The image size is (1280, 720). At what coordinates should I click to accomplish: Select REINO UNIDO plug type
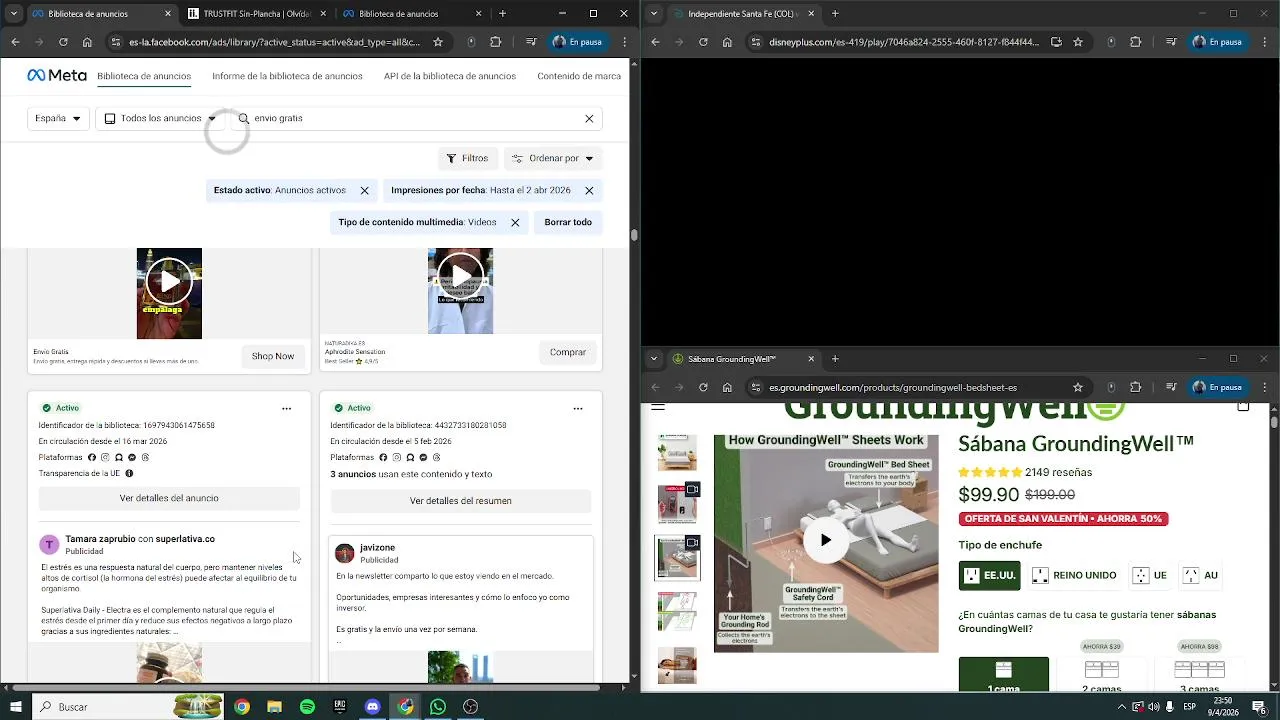tap(1073, 575)
